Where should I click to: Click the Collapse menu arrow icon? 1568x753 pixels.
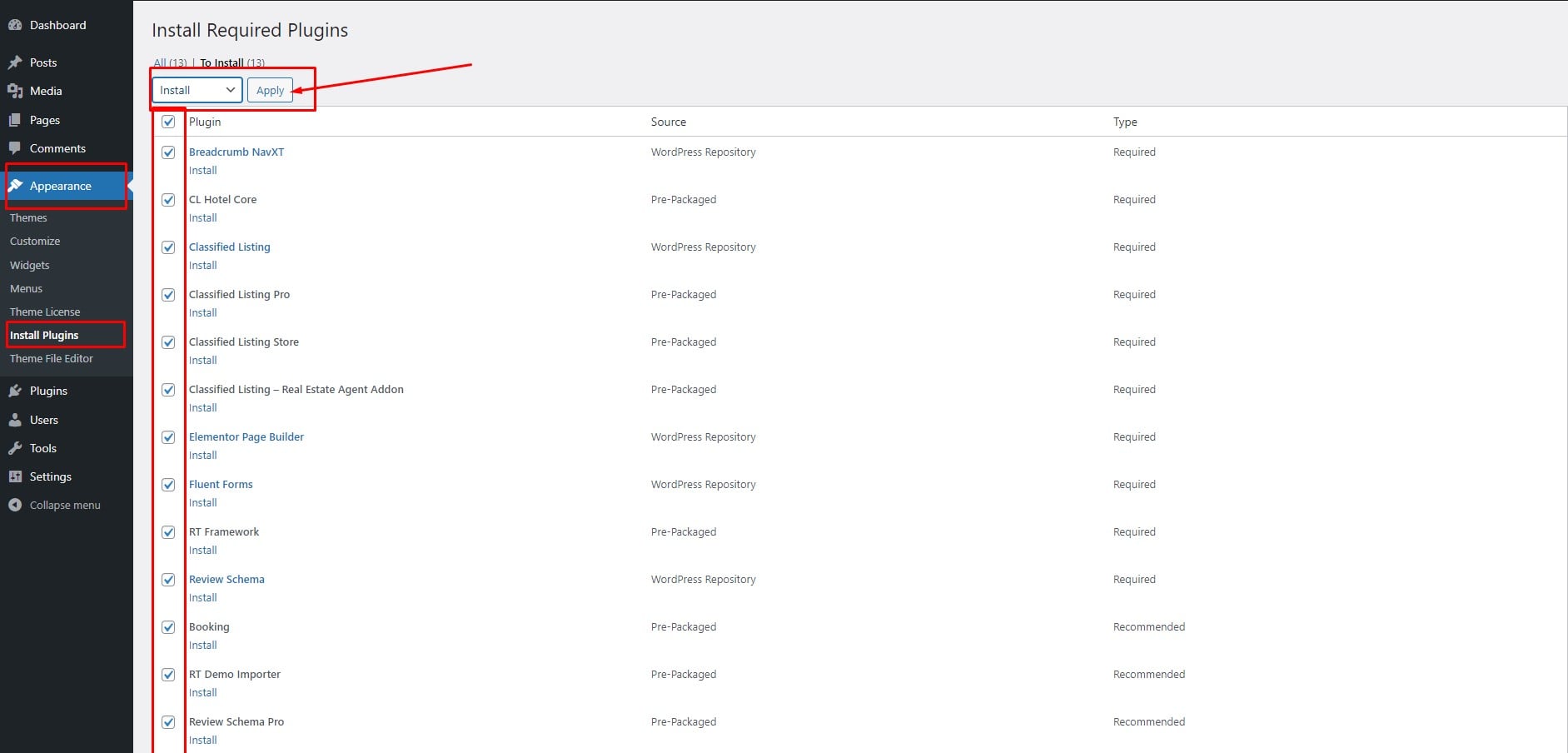point(15,505)
